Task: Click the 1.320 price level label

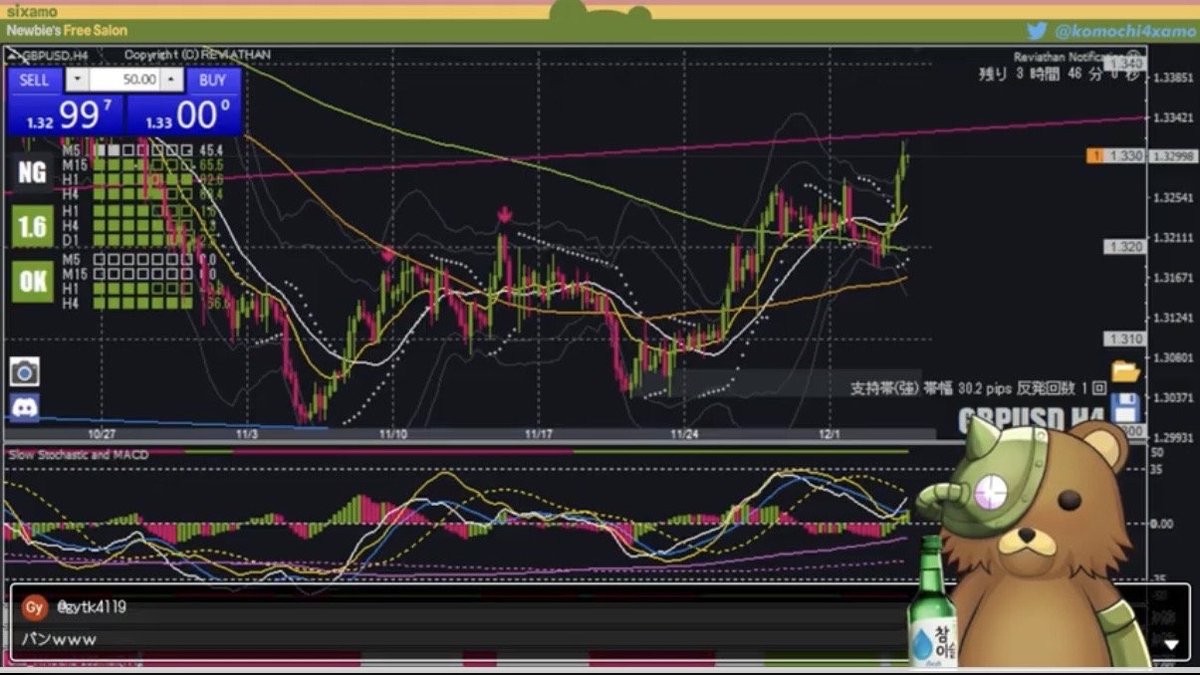Action: tap(1125, 246)
